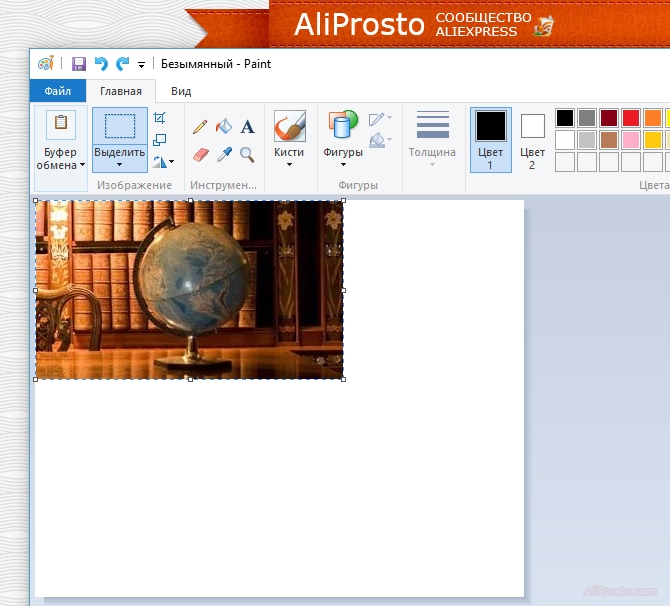Image resolution: width=670 pixels, height=606 pixels.
Task: Select the Pencil tool
Action: point(200,127)
